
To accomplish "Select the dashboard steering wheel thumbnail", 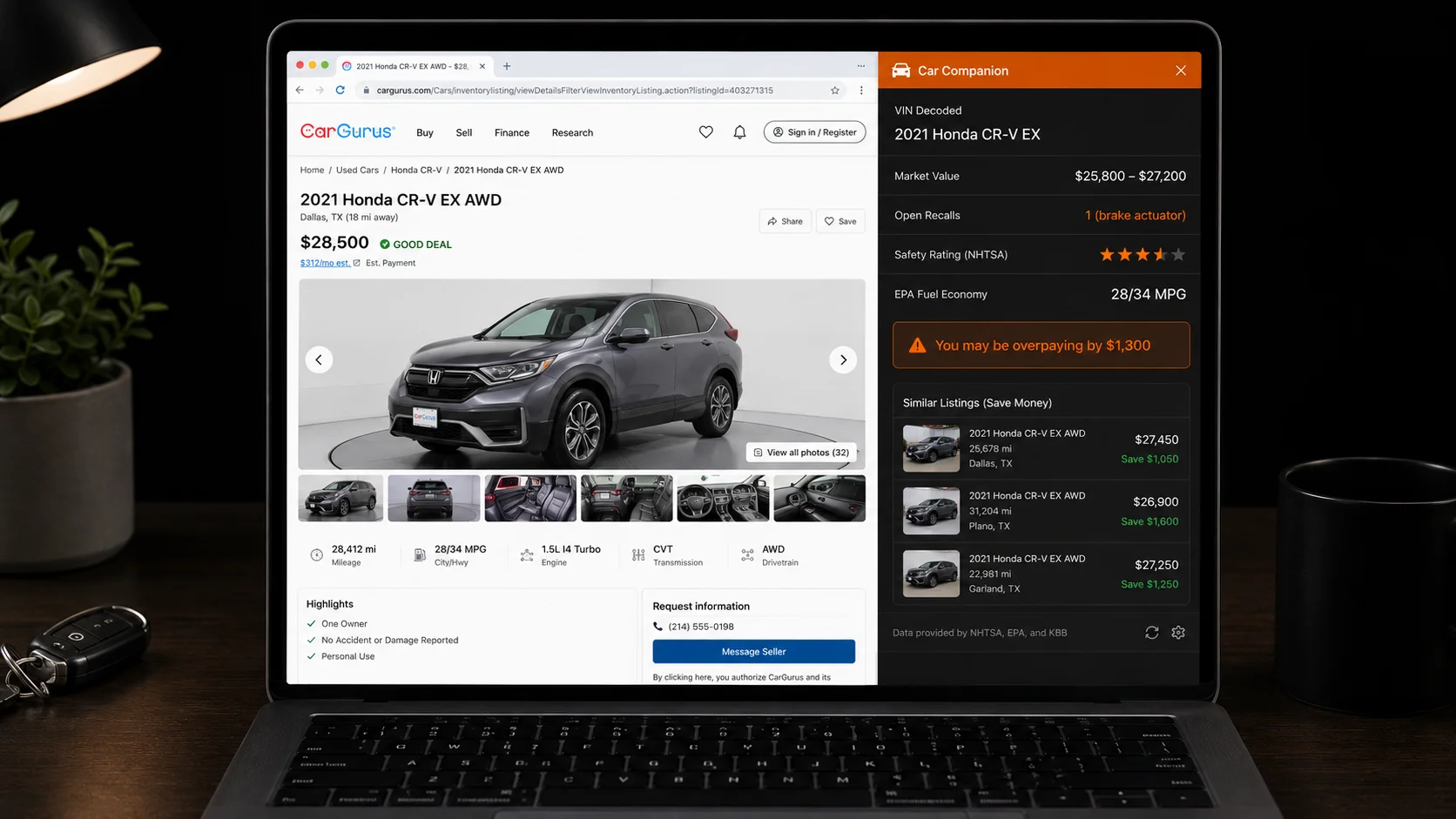I will pyautogui.click(x=723, y=498).
